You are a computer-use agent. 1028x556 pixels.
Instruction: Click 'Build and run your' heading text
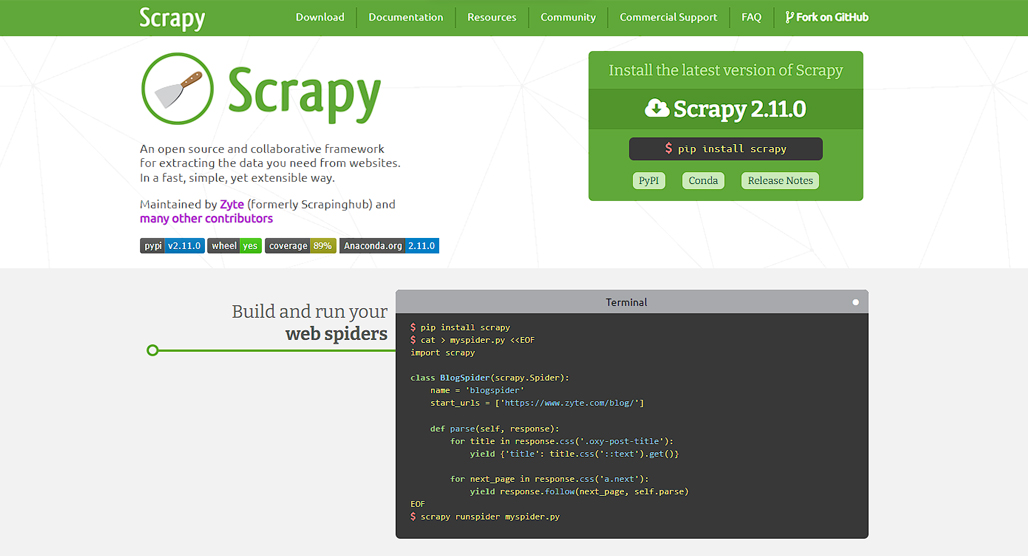309,311
